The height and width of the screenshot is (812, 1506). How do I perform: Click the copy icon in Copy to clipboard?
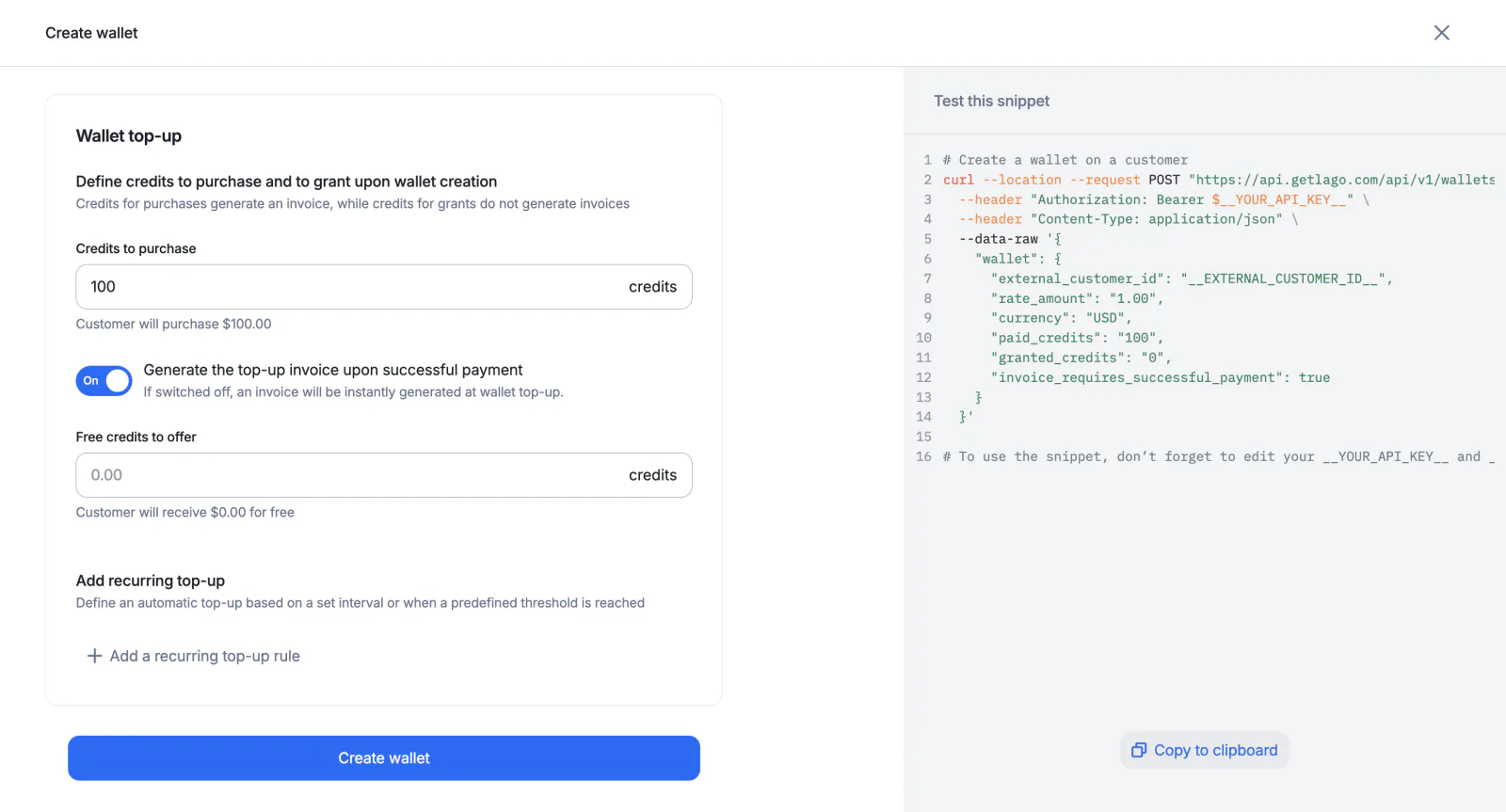tap(1139, 750)
